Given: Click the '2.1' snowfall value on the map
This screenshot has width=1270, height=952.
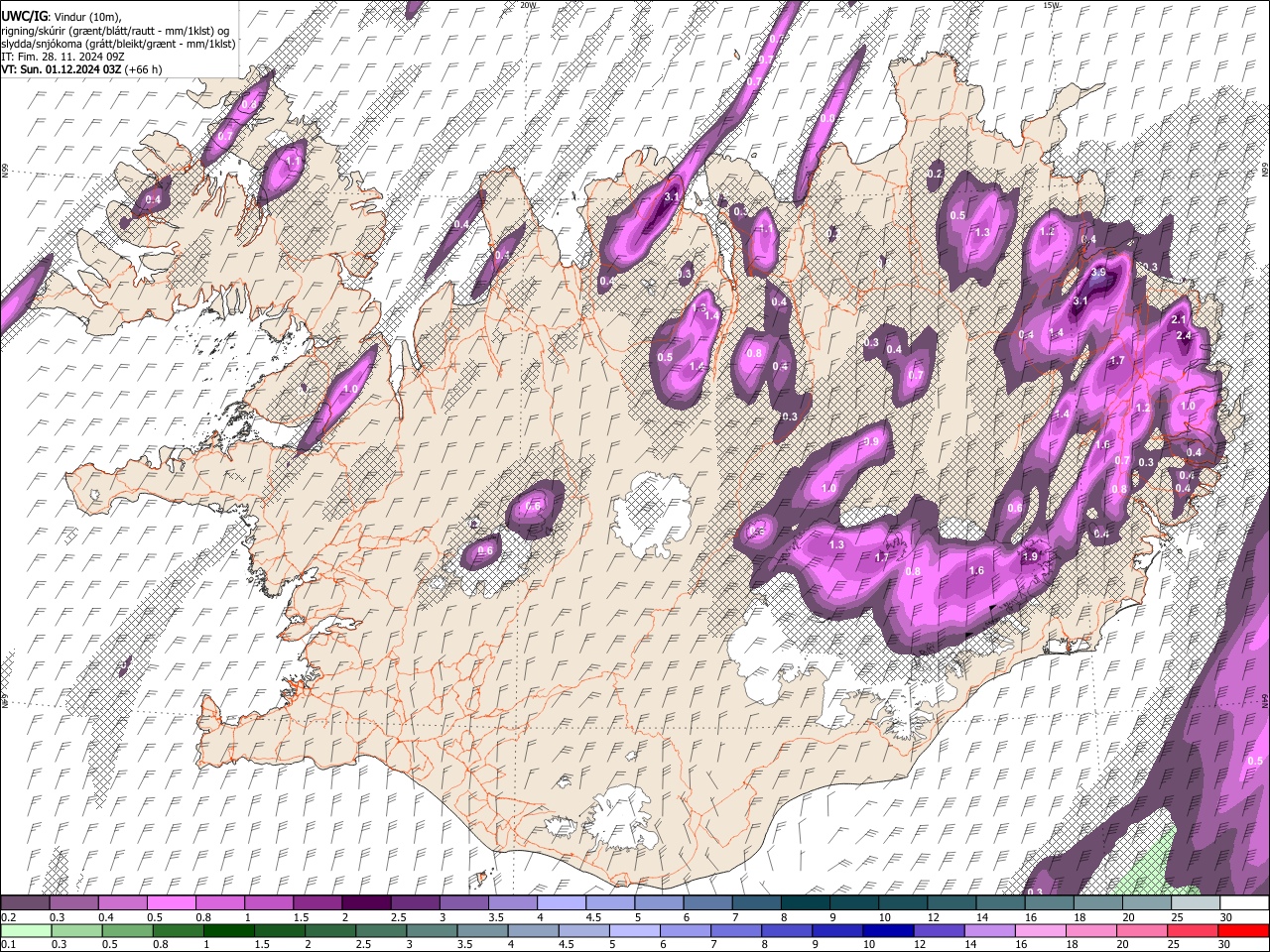Looking at the screenshot, I should tap(1179, 320).
